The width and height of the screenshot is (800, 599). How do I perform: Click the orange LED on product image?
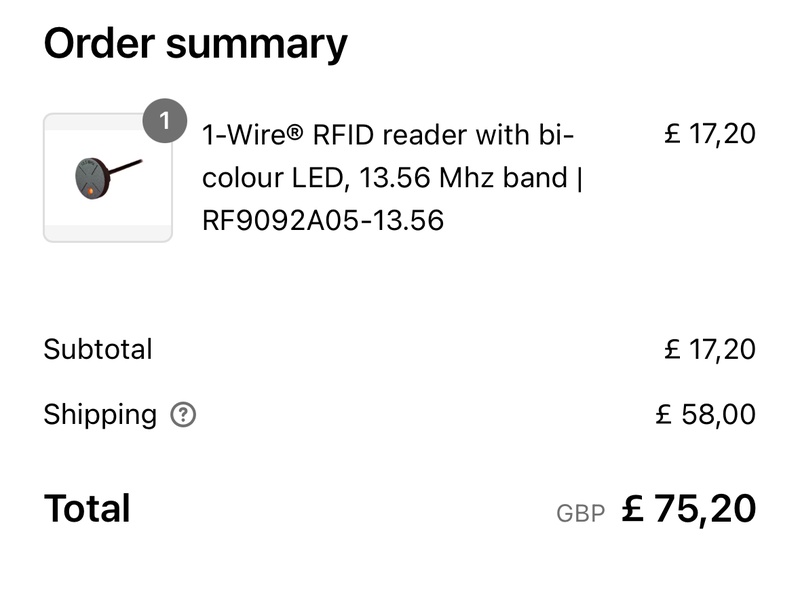click(90, 191)
